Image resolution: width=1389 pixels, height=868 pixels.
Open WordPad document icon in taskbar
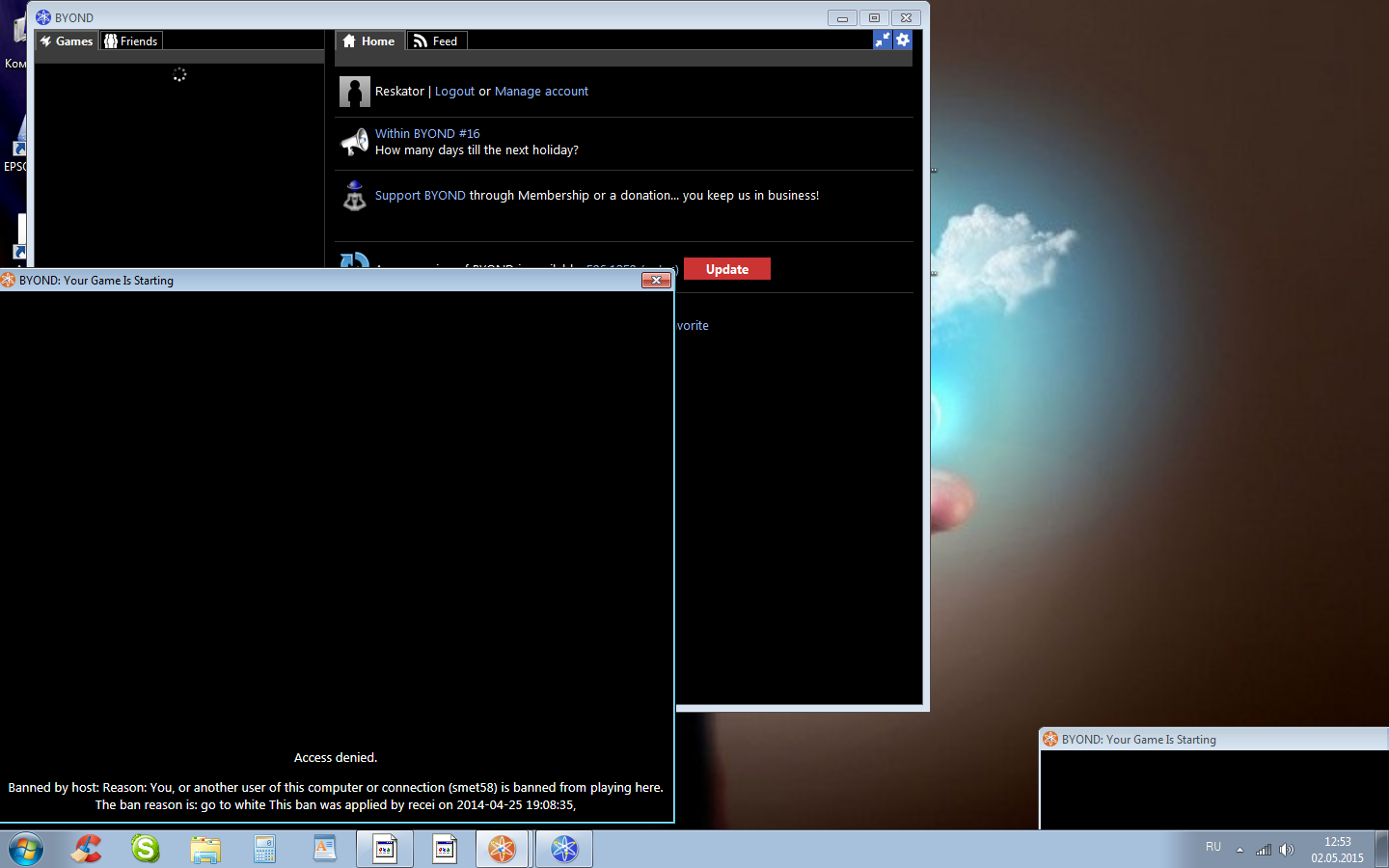(325, 849)
